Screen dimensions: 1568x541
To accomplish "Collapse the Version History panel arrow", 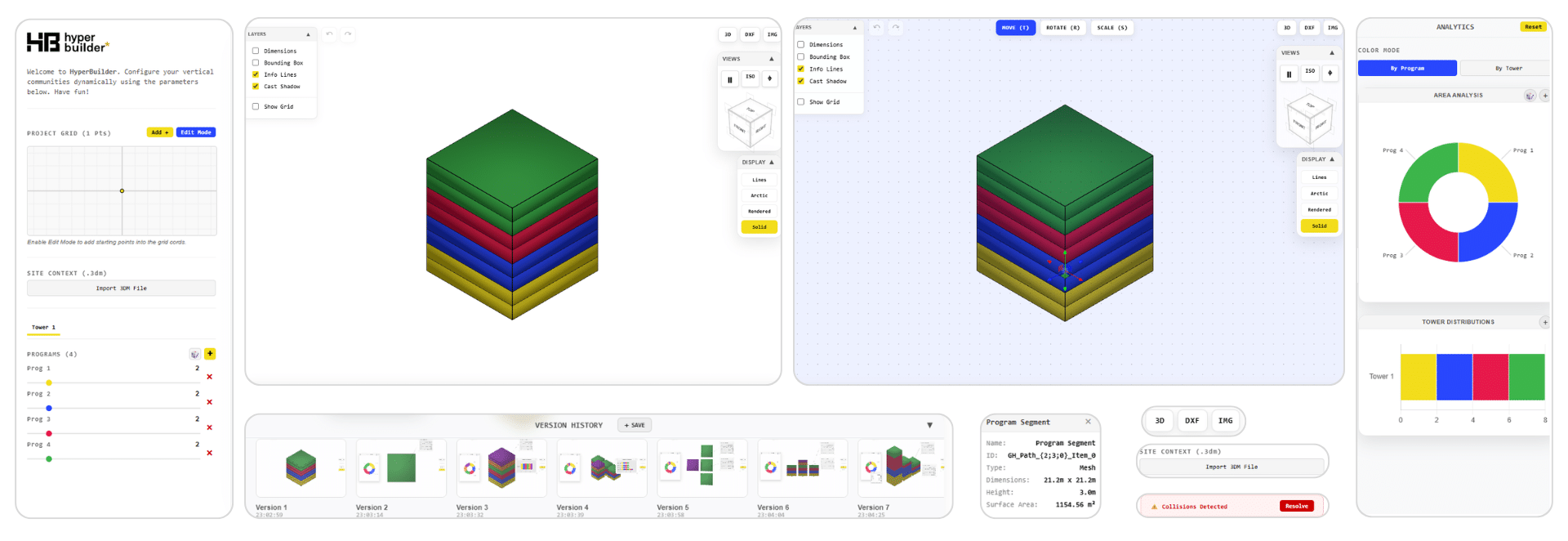I will pos(929,425).
